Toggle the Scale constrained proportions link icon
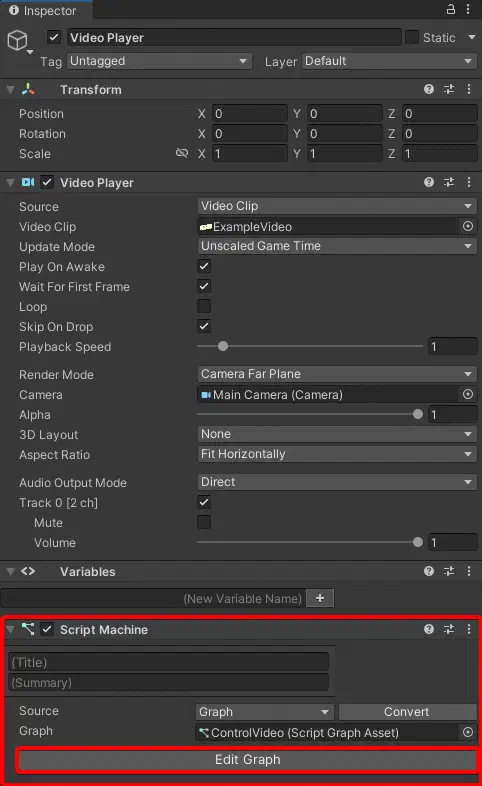The width and height of the screenshot is (482, 786). coord(182,153)
